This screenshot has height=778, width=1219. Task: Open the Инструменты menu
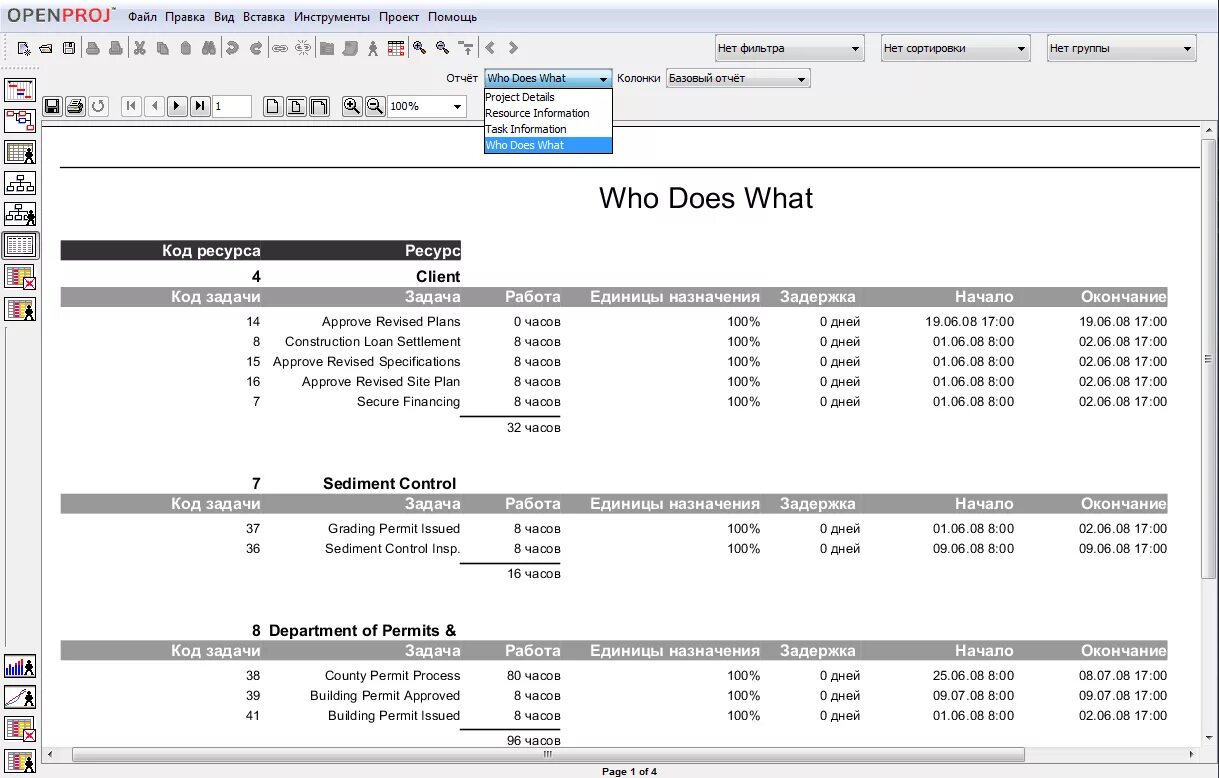(332, 17)
